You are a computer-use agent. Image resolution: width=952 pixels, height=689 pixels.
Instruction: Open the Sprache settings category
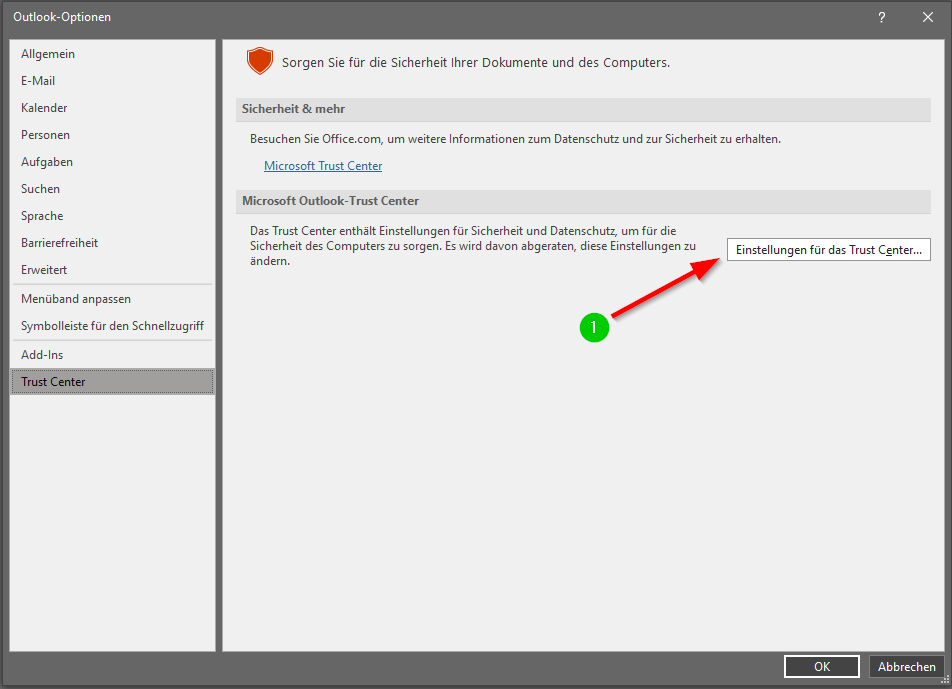(42, 216)
